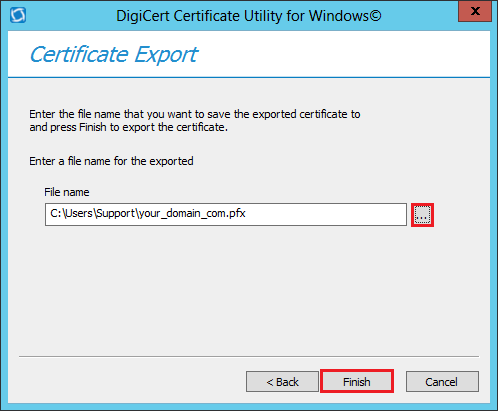Click the copyright symbol in window title
498x411 pixels.
(375, 16)
